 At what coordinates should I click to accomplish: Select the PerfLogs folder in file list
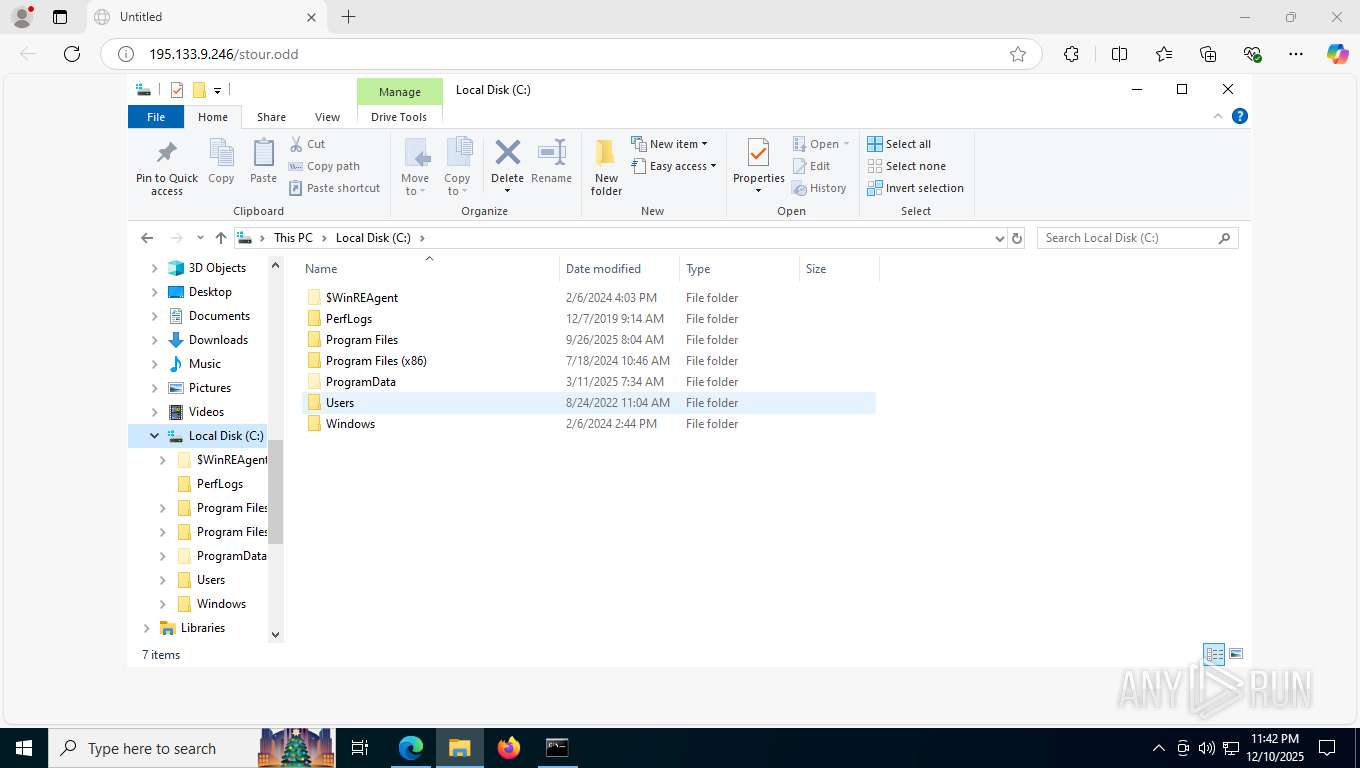(588, 319)
